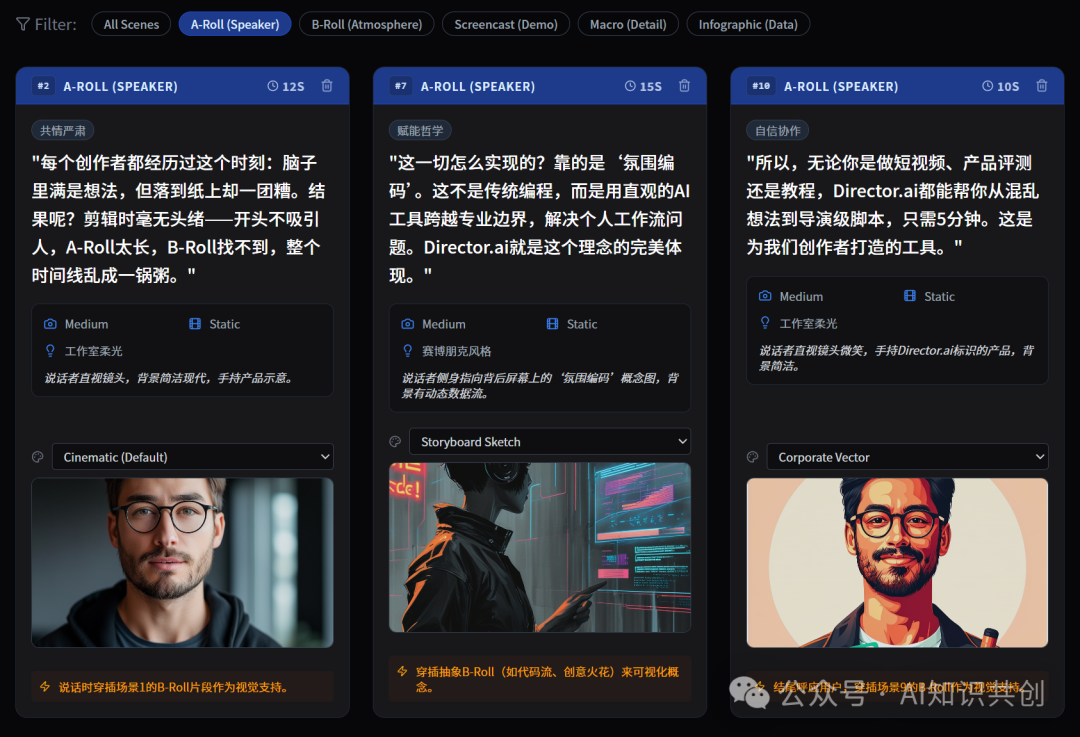
Task: Open the Storyboard Sketch style selector
Action: click(x=549, y=441)
